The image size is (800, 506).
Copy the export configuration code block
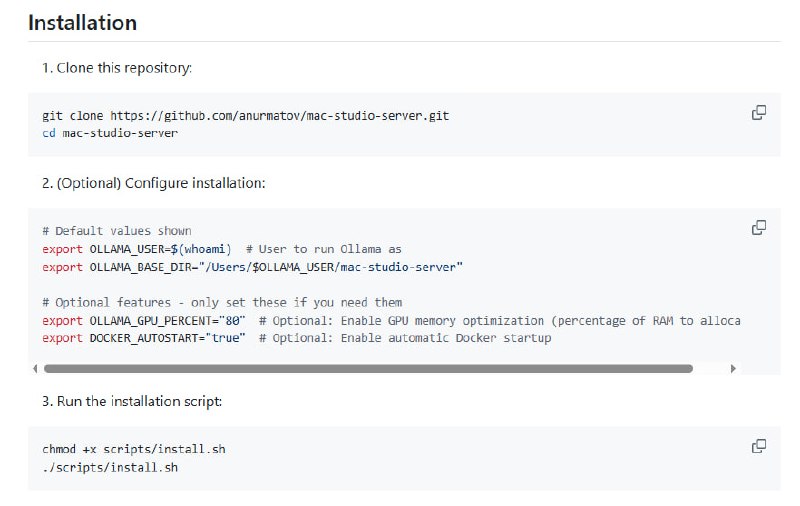[x=759, y=228]
